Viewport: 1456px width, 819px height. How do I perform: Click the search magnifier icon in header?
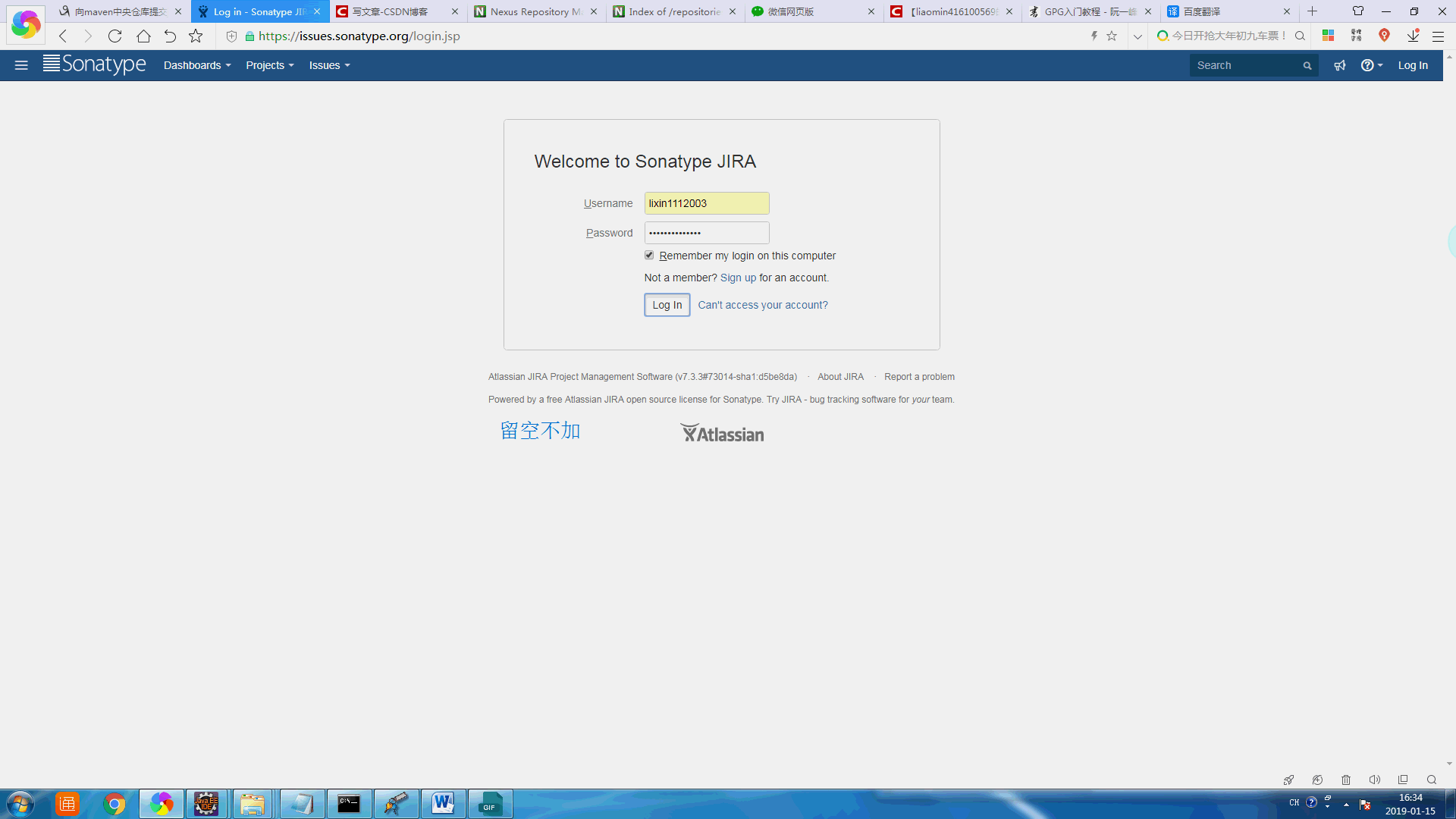point(1307,66)
